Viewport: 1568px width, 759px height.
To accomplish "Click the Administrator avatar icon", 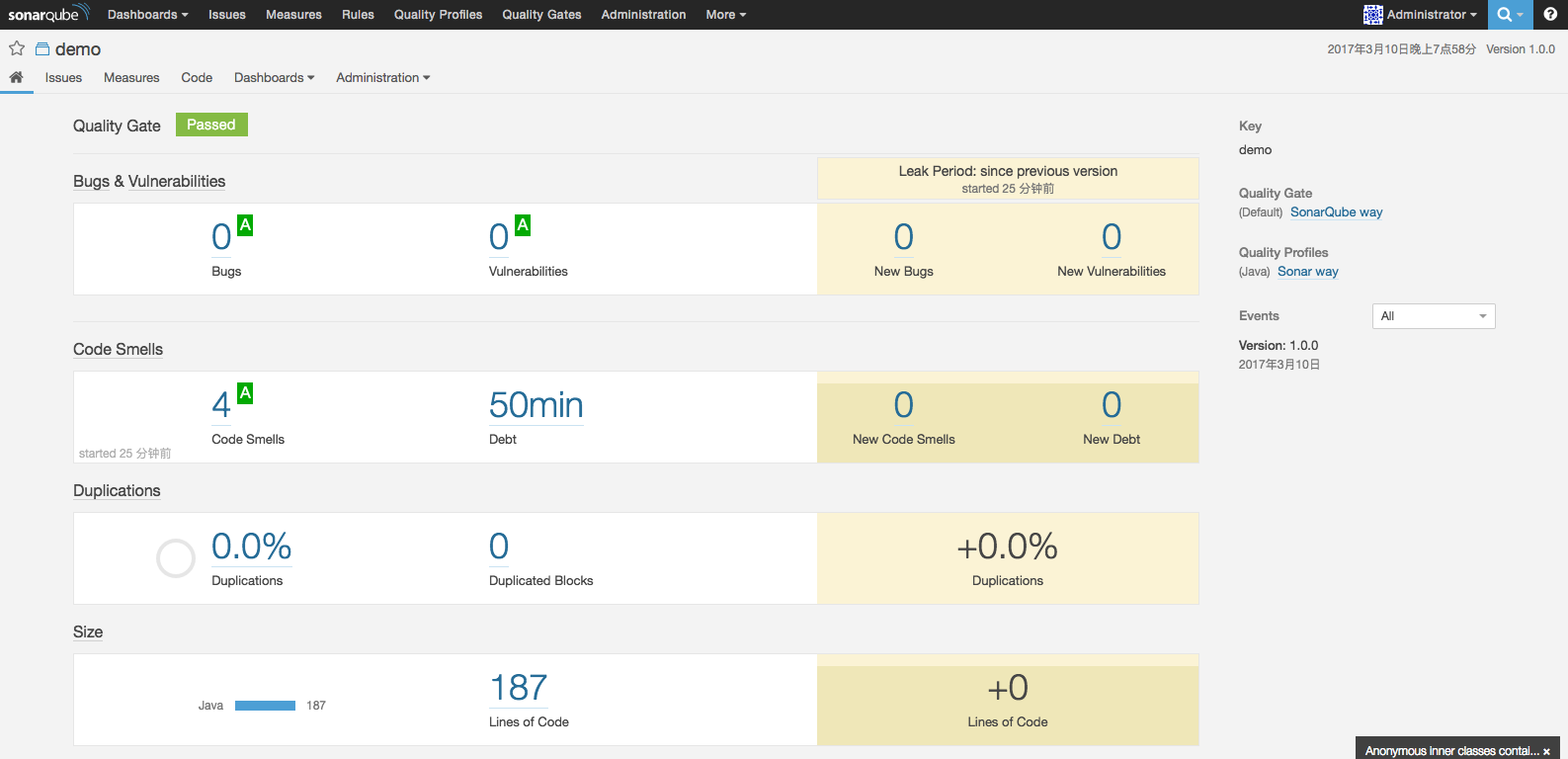I will pos(1373,15).
